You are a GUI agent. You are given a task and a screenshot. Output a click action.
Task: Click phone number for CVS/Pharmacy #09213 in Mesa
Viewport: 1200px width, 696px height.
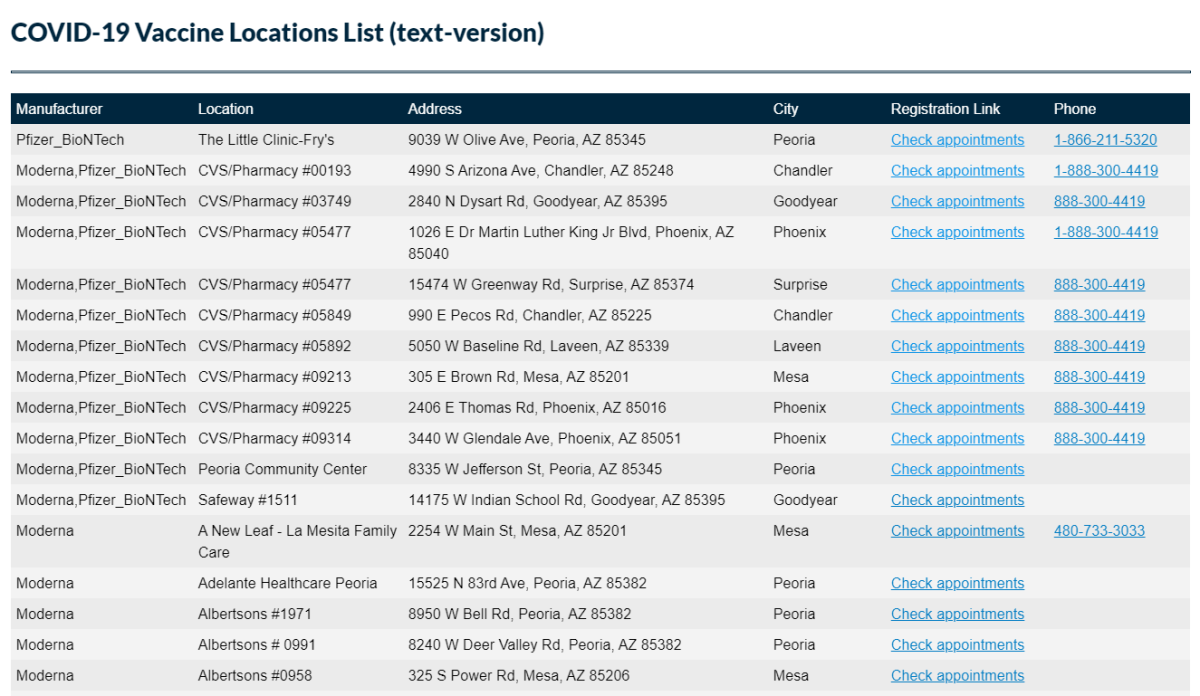point(1099,377)
